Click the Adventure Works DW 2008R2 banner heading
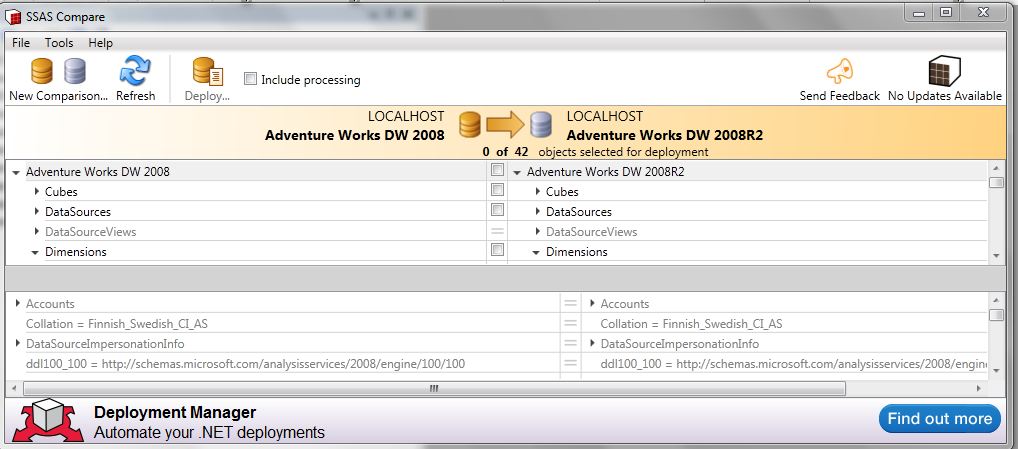1018x449 pixels. coord(665,135)
